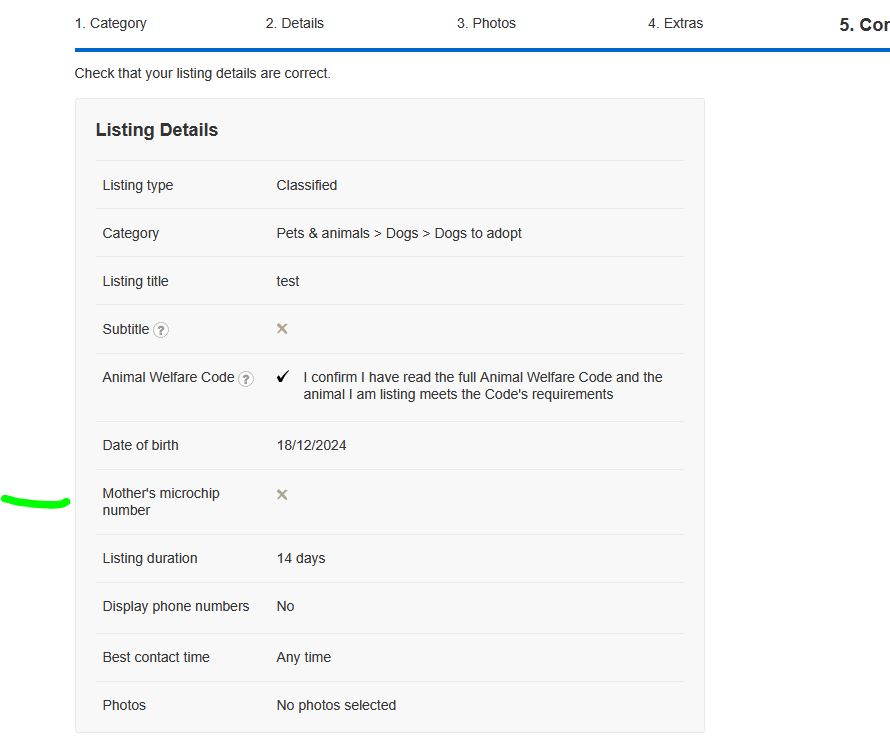Viewport: 890px width, 743px height.
Task: Click the No photos selected text
Action: coord(336,705)
